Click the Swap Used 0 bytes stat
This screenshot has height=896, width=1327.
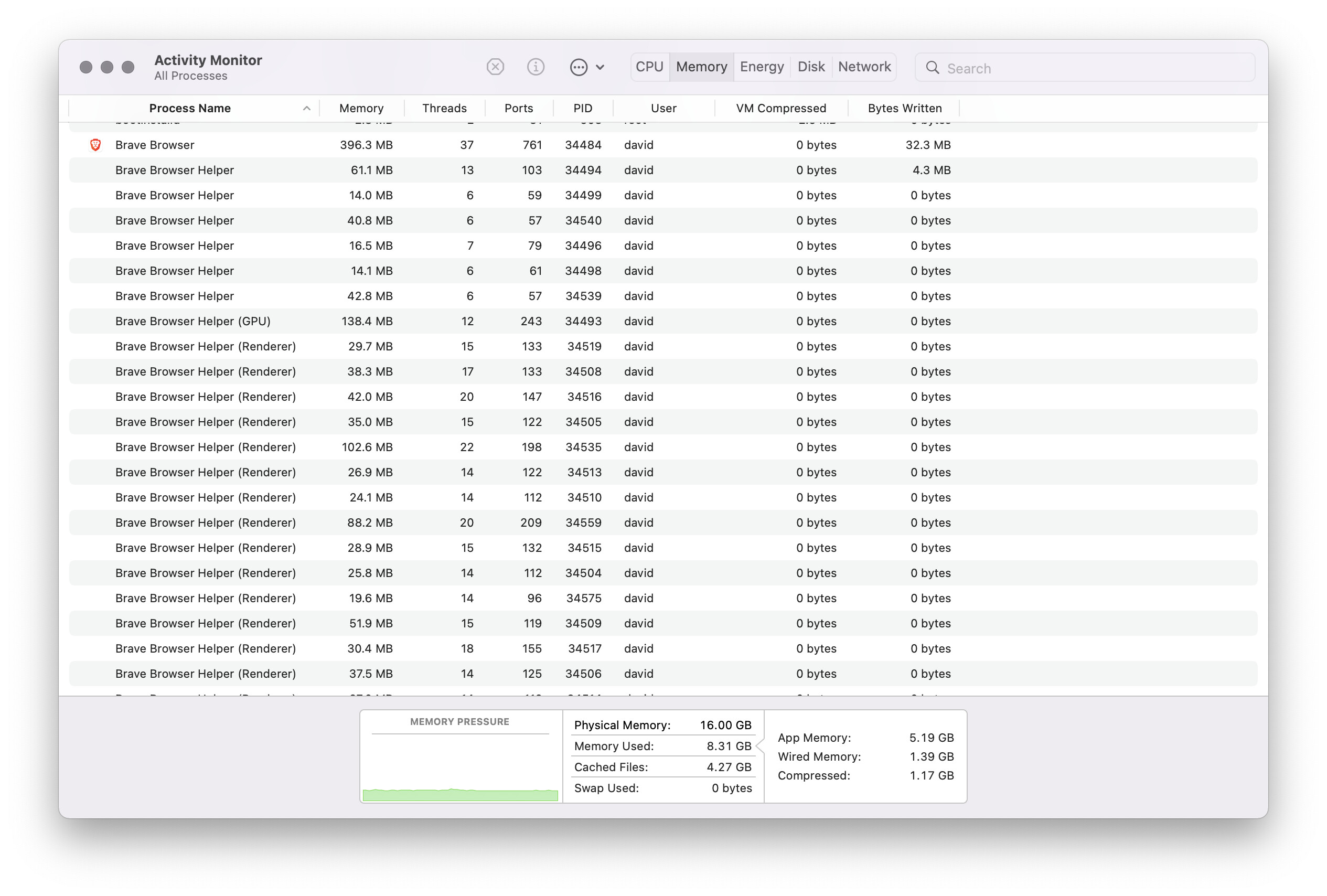tap(663, 788)
